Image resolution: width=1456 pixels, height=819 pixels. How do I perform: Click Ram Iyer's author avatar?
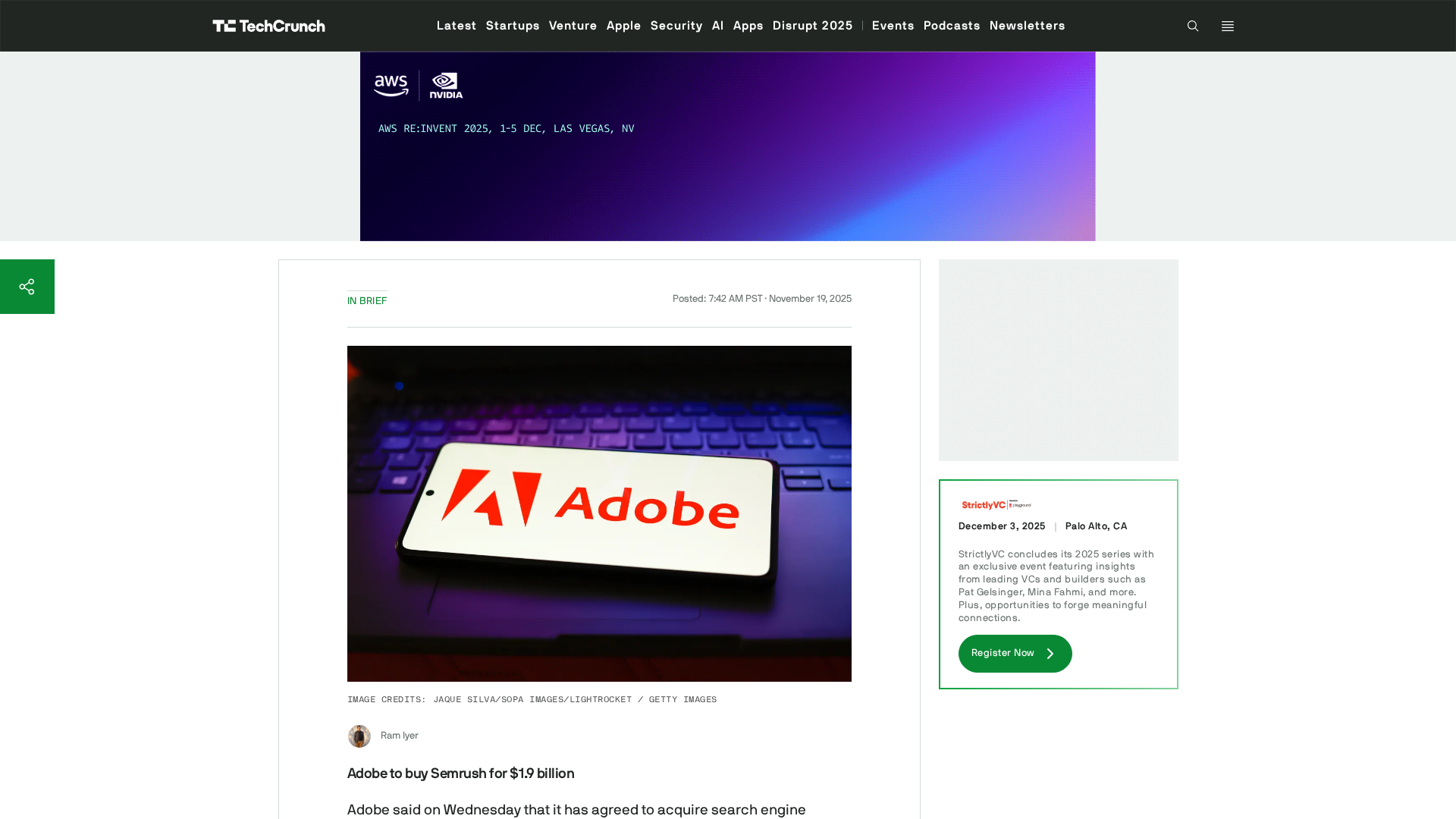click(359, 736)
